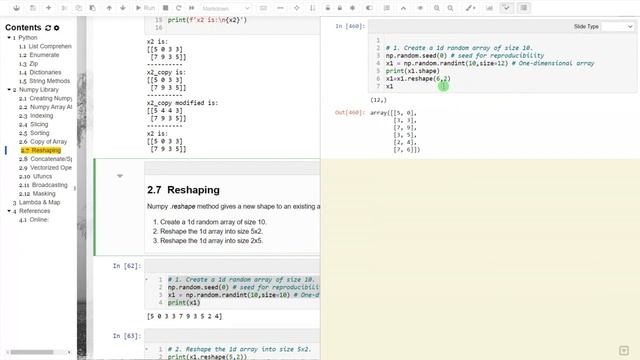Viewport: 640px width, 360px height.
Task: Open the cell type Markdown dropdown
Action: pyautogui.click(x=226, y=8)
